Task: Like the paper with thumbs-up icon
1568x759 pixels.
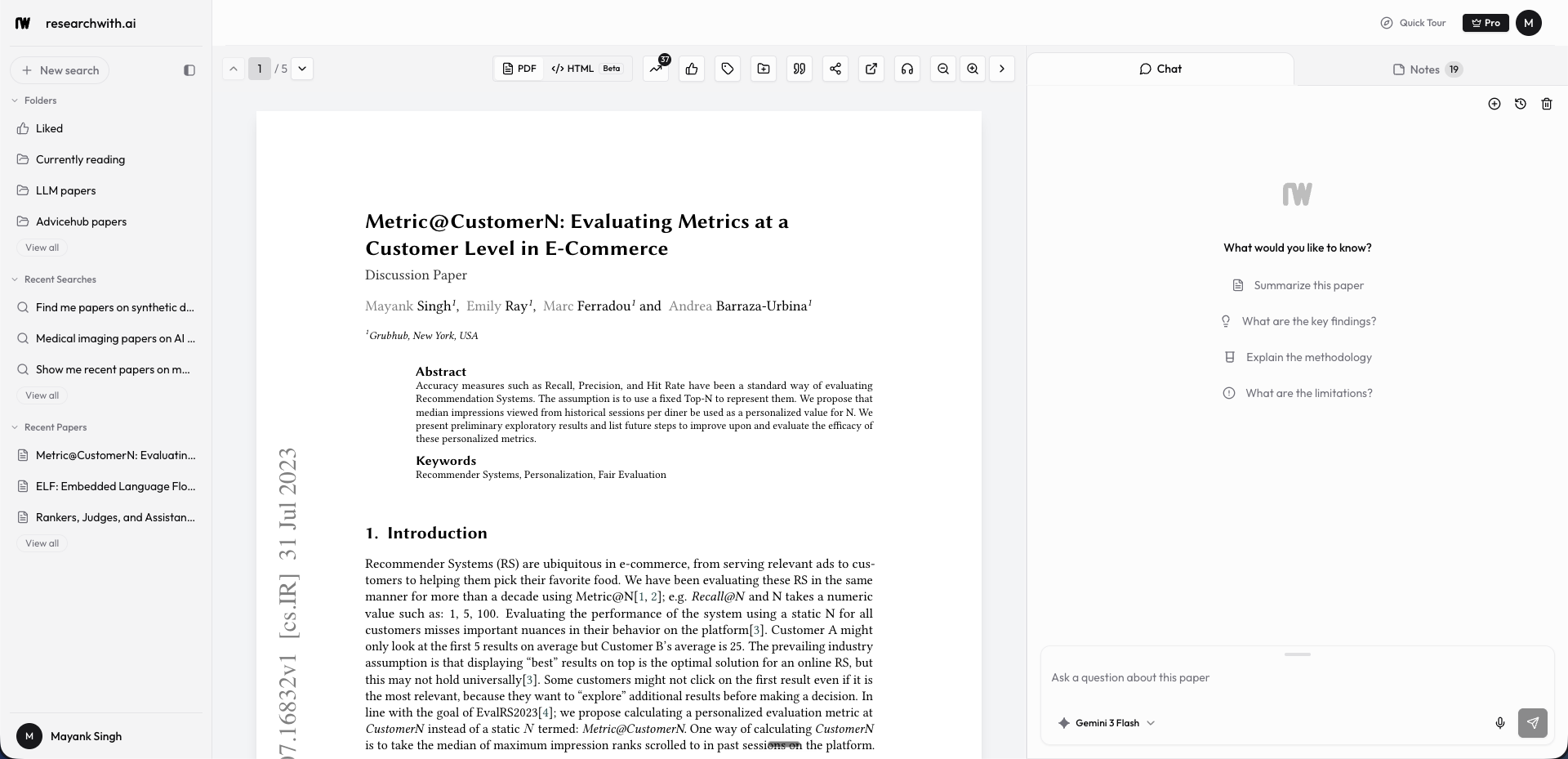Action: point(692,69)
